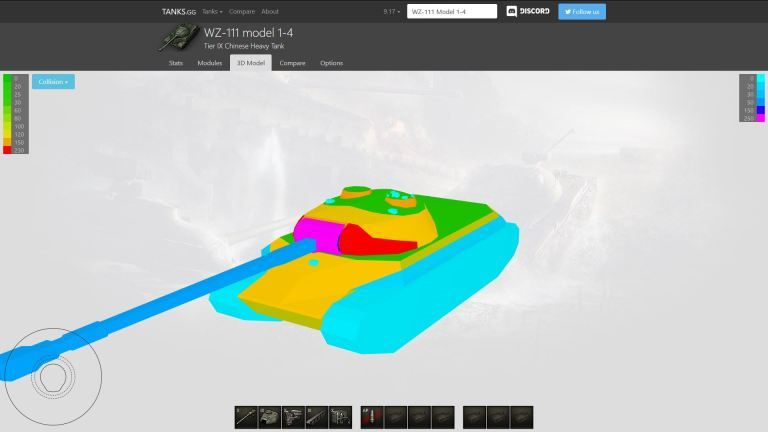768x432 pixels.
Task: Click the TANKS.GG home logo
Action: click(178, 12)
